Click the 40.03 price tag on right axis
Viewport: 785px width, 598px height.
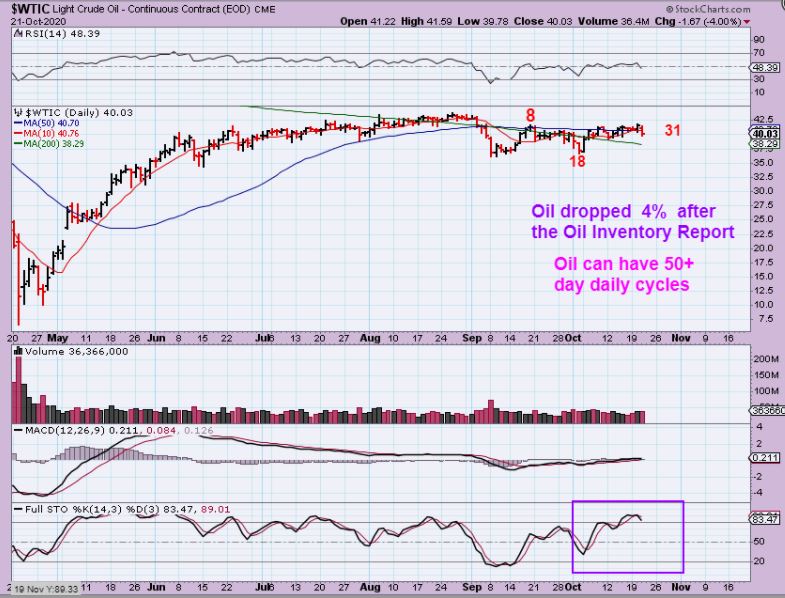tap(765, 134)
